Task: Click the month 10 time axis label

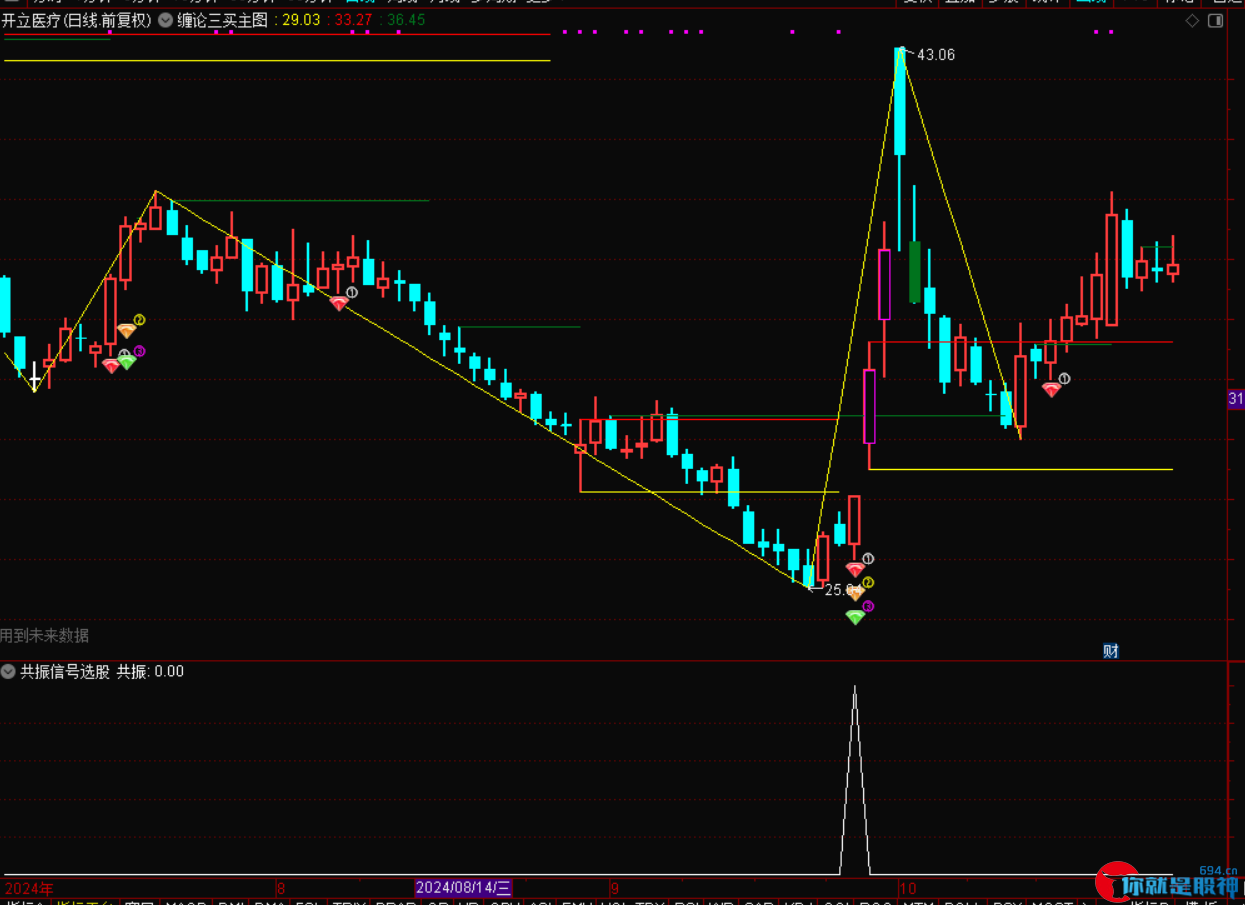Action: (x=907, y=887)
